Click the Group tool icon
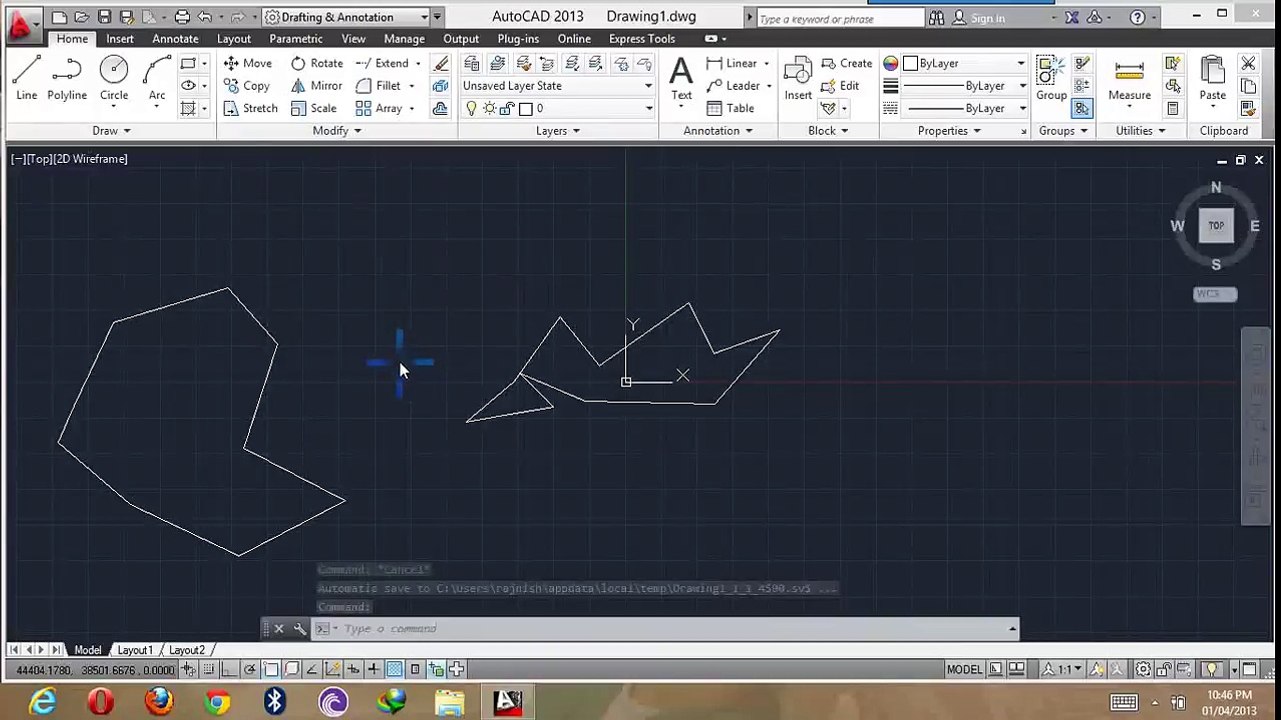This screenshot has width=1281, height=720. (1051, 78)
